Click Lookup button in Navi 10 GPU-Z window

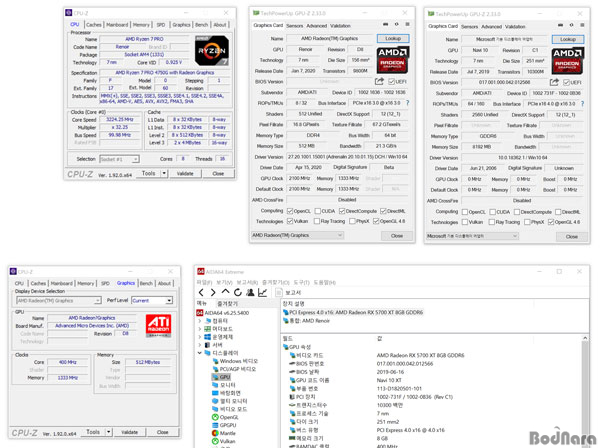tap(568, 39)
